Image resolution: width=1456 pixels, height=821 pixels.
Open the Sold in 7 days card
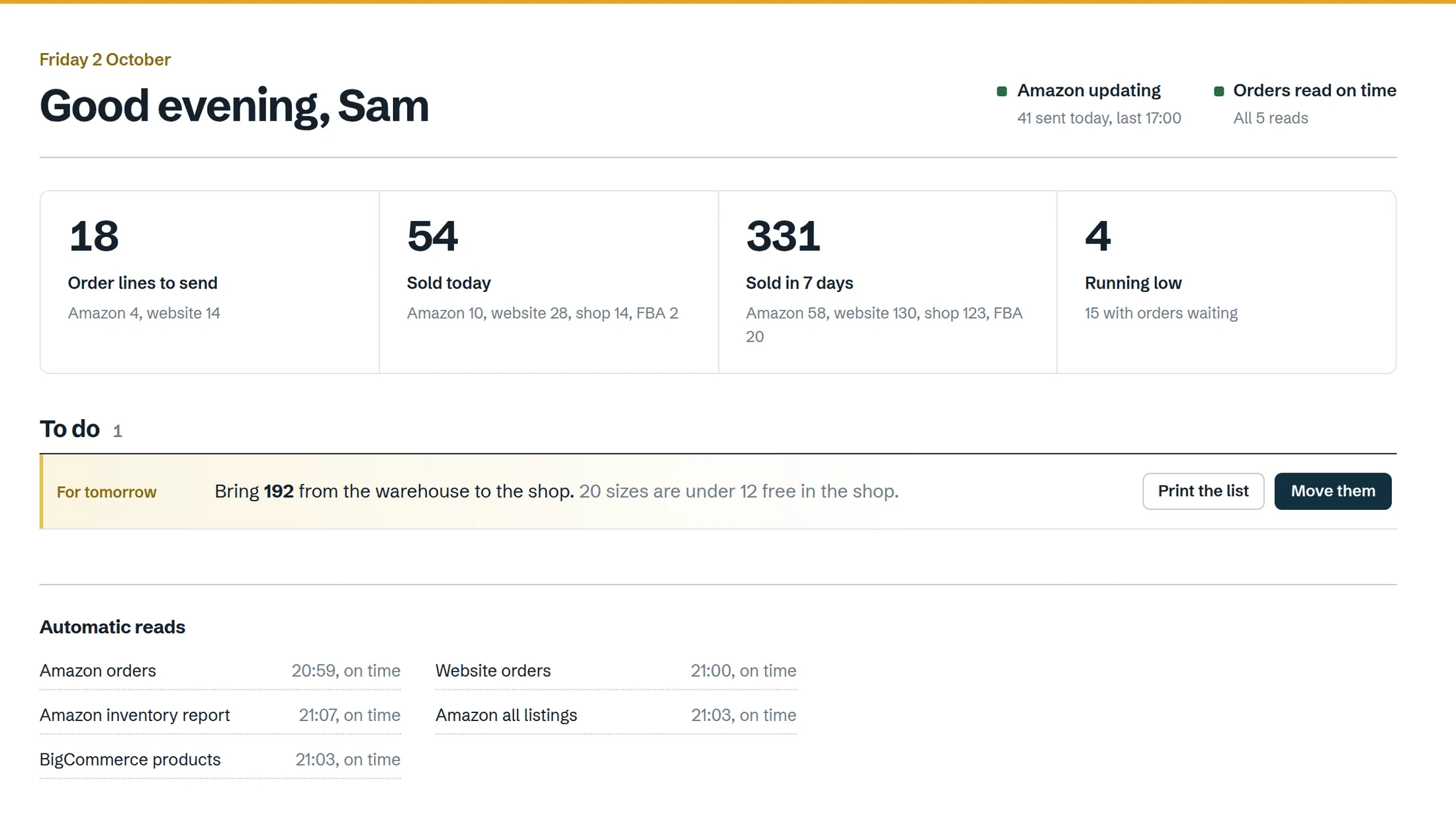(x=887, y=282)
